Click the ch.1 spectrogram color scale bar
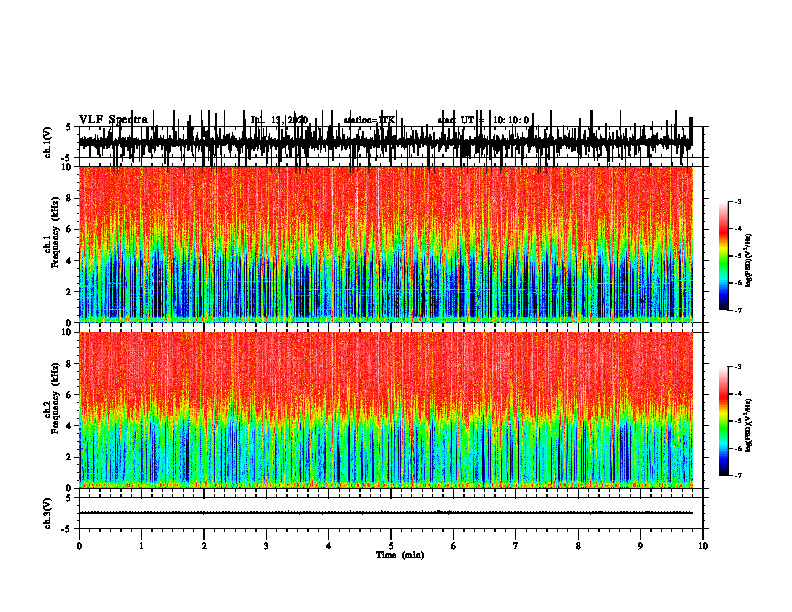This screenshot has width=792, height=612. tap(723, 256)
